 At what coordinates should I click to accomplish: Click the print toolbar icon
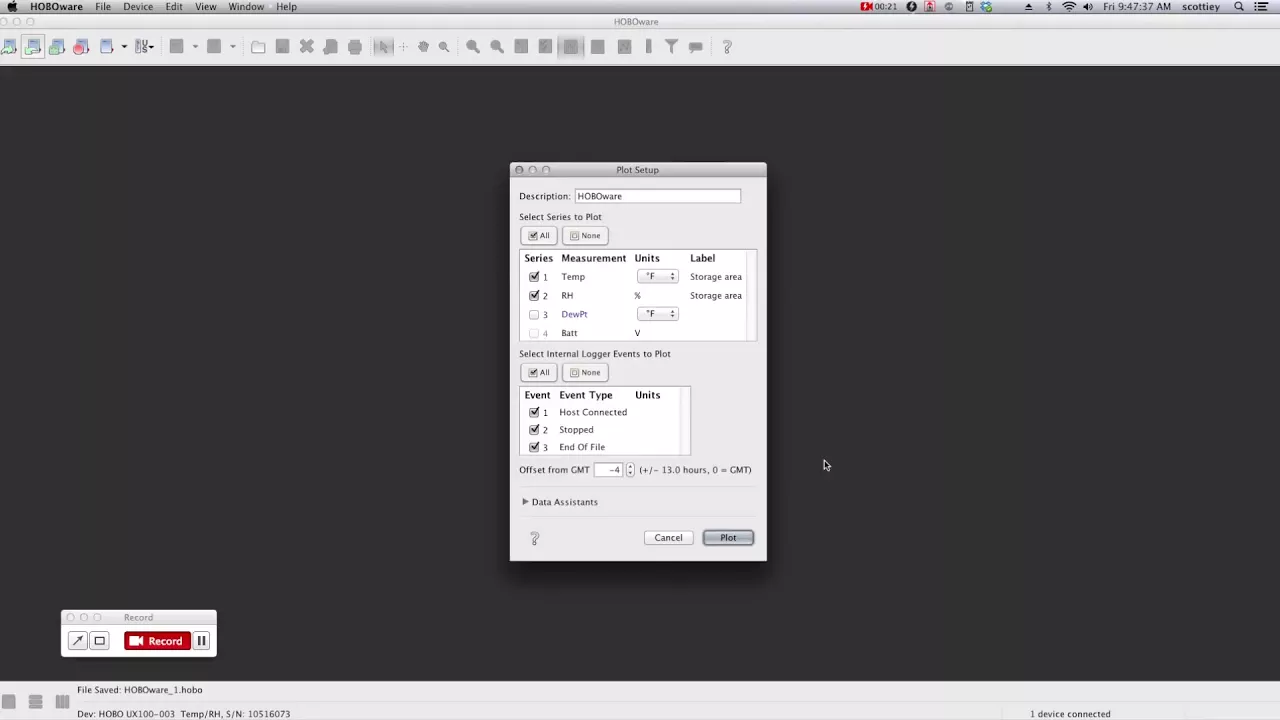click(354, 46)
